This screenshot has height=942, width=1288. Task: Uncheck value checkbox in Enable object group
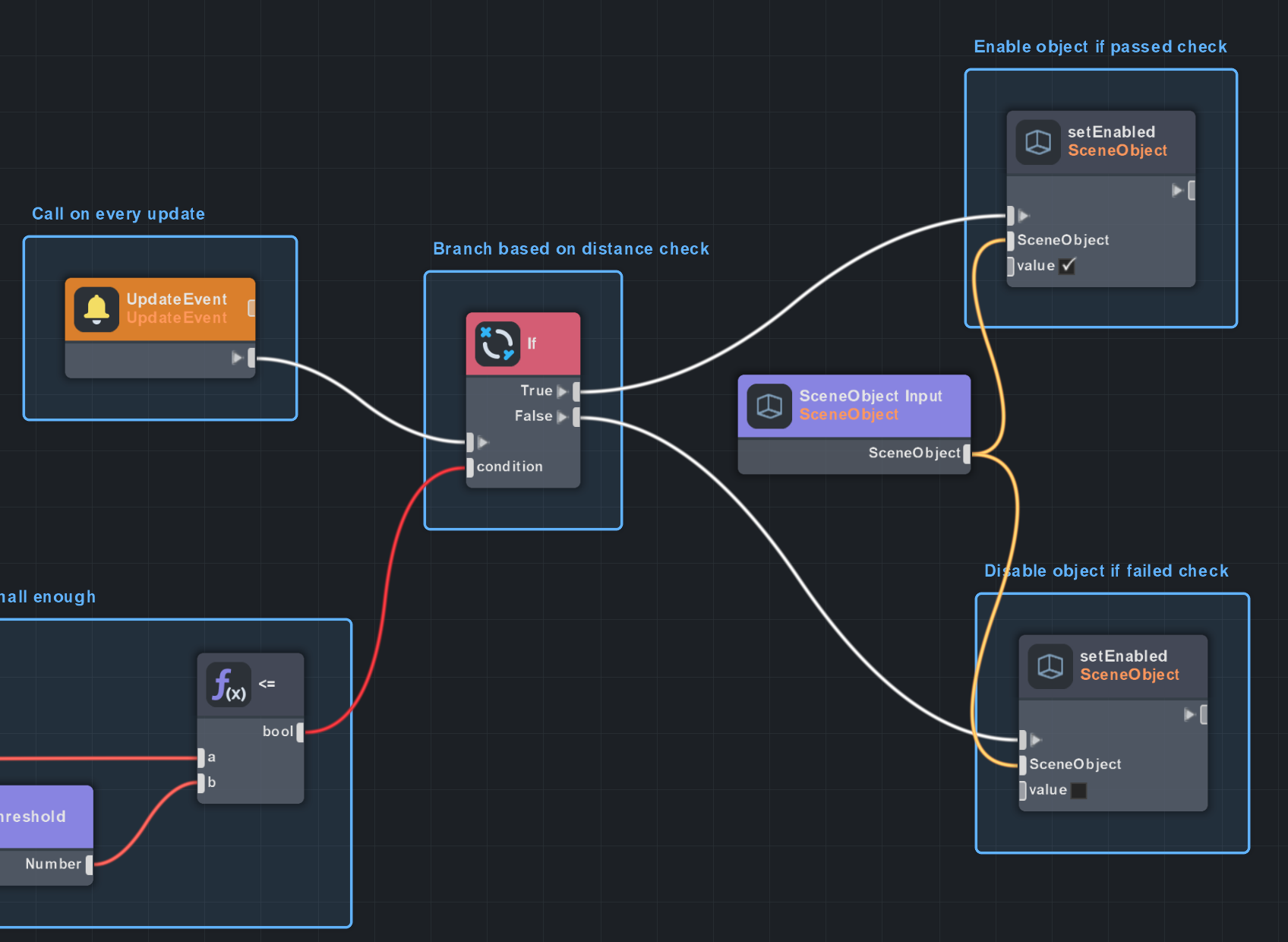coord(1067,266)
